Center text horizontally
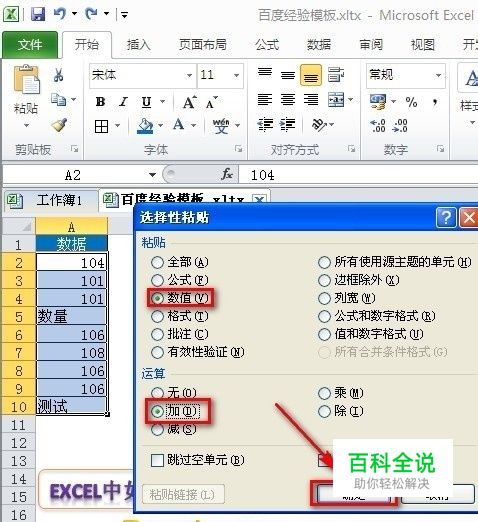Image resolution: width=478 pixels, height=522 pixels. click(x=288, y=99)
